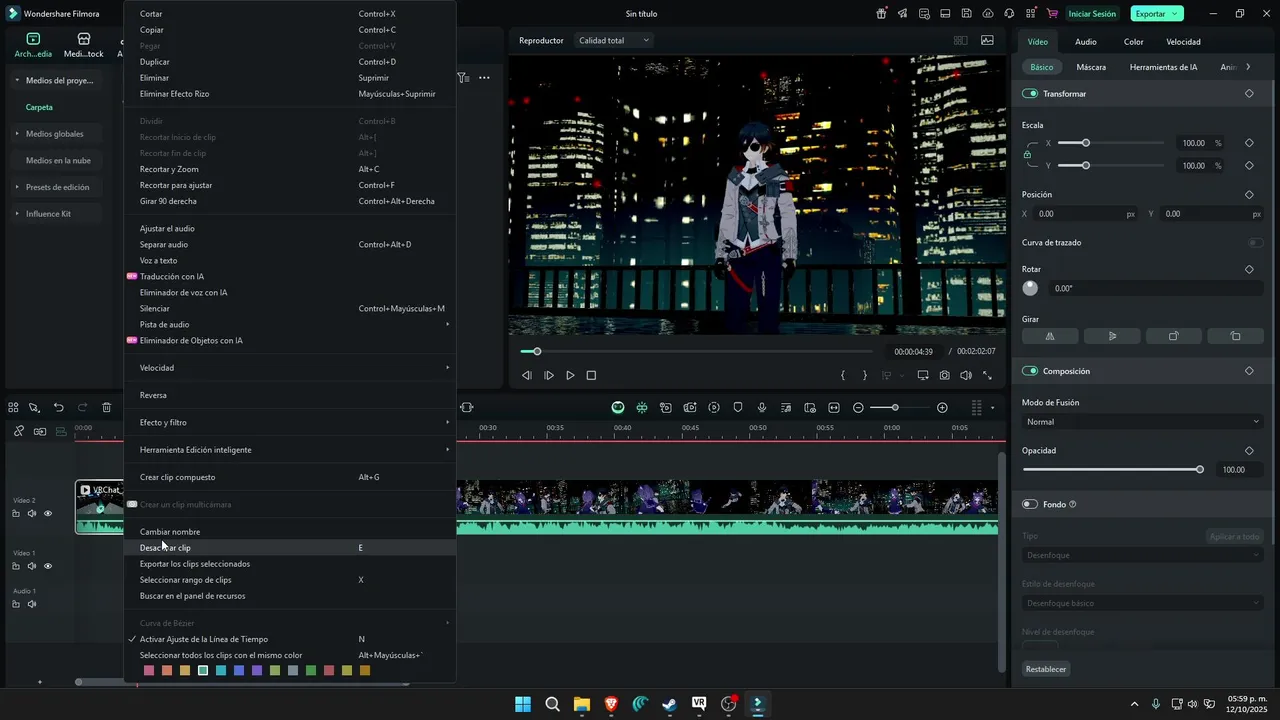The width and height of the screenshot is (1280, 720).
Task: Click the undo arrow in timeline toolbar
Action: point(59,408)
